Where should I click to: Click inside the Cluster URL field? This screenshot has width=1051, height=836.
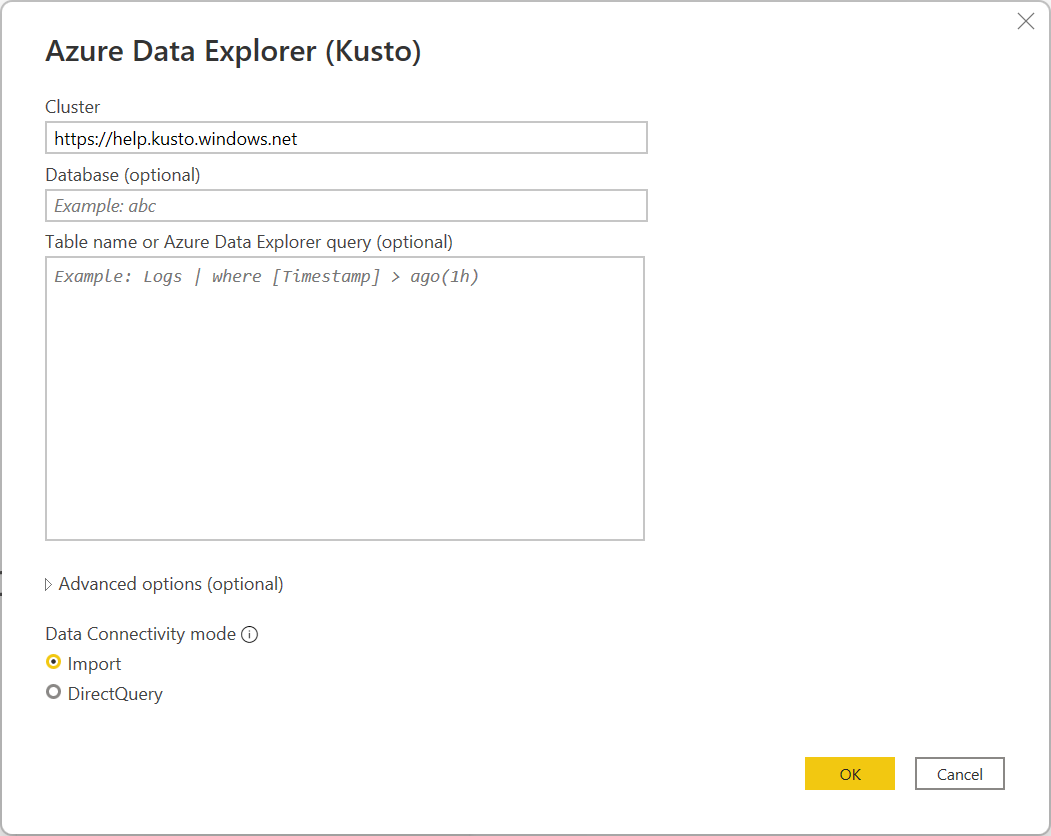tap(345, 138)
